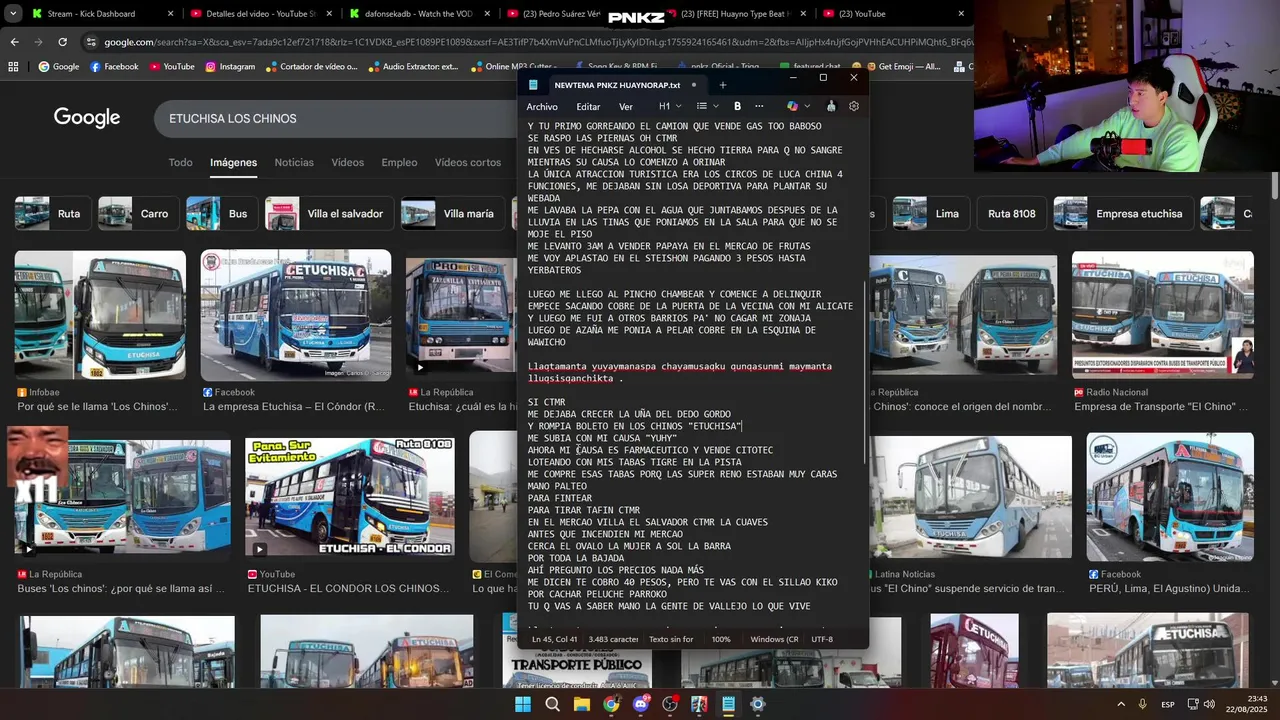The width and height of the screenshot is (1280, 720).
Task: Close the Detalles del video YouTube tab
Action: pos(328,14)
